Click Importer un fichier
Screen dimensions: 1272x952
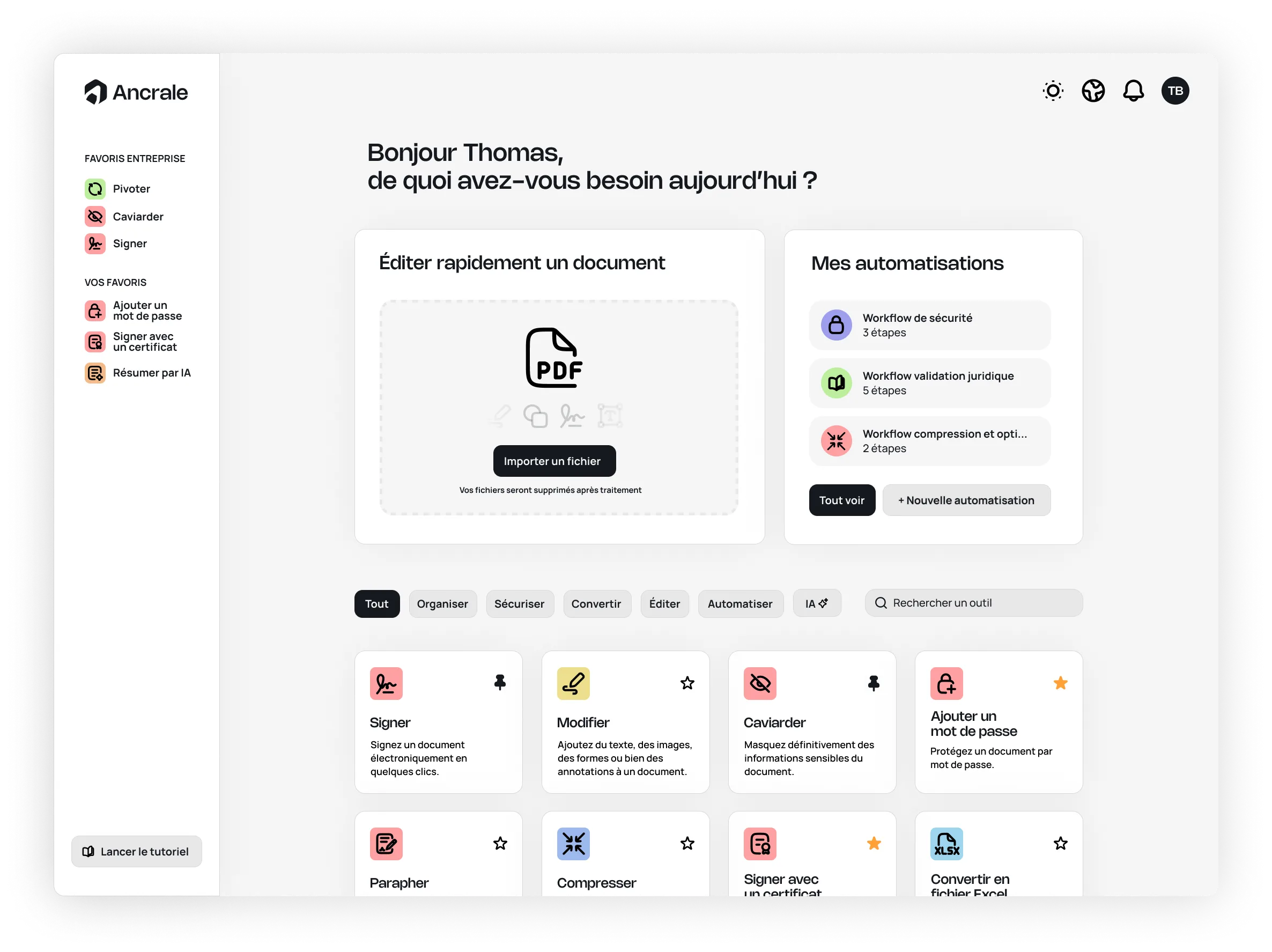tap(554, 461)
